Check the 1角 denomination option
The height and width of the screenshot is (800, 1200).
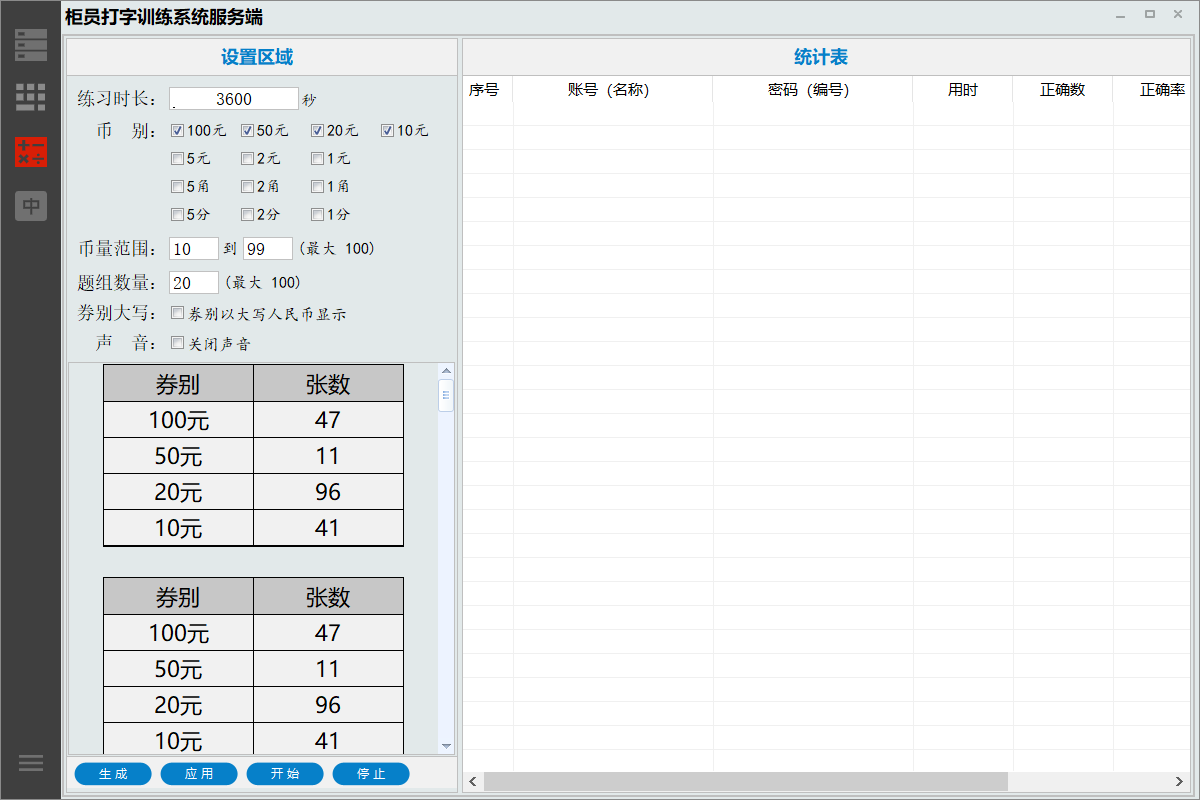[317, 186]
